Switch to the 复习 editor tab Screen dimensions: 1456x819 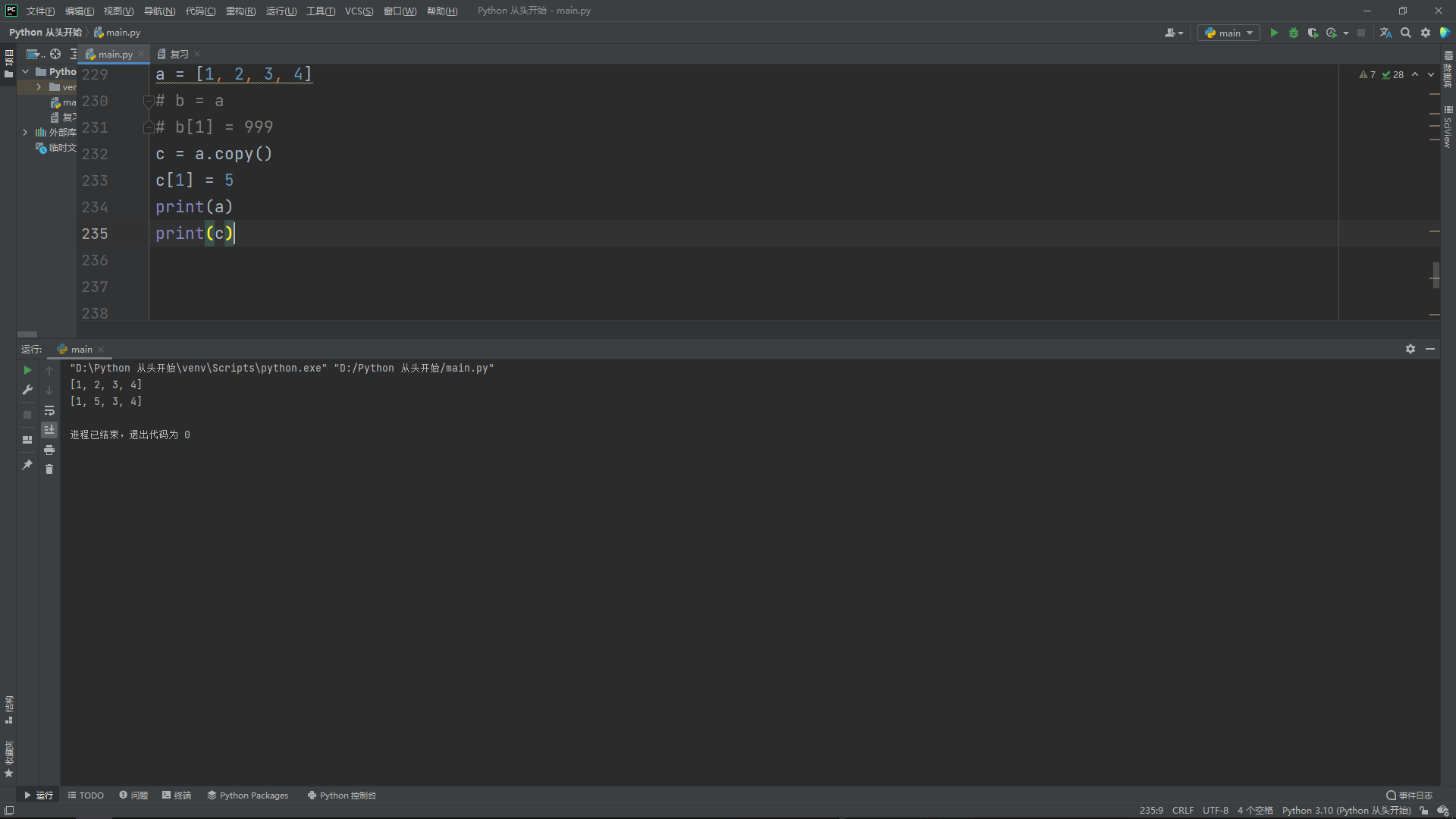point(179,54)
